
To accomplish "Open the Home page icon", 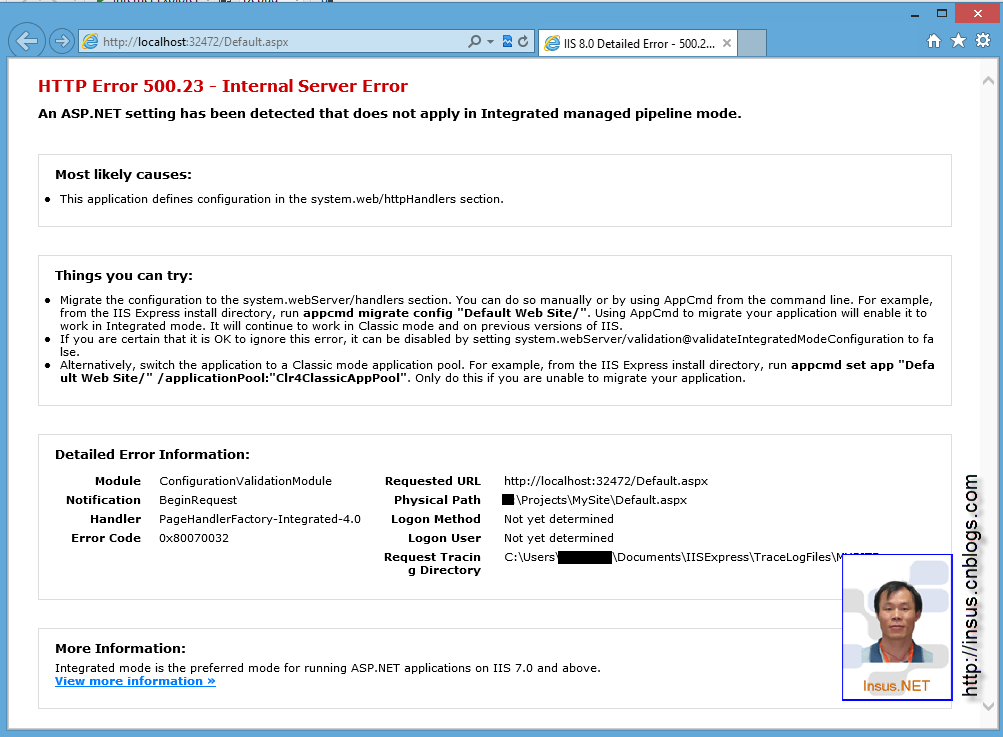I will tap(934, 41).
